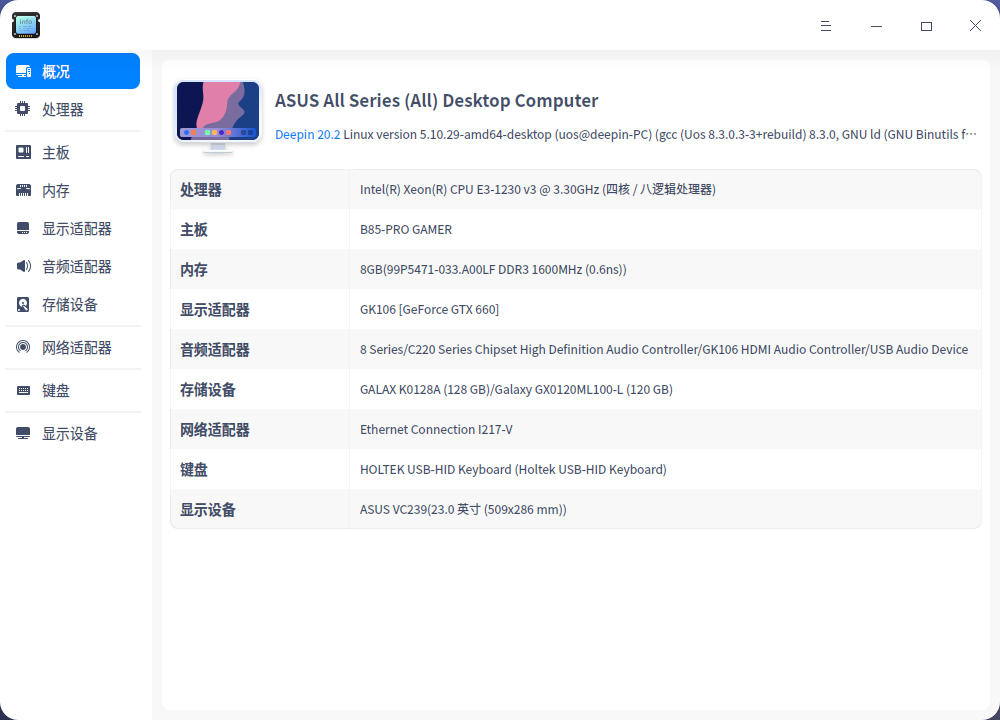The width and height of the screenshot is (1000, 720).
Task: Switch to the 主板 sidebar label
Action: (x=56, y=153)
